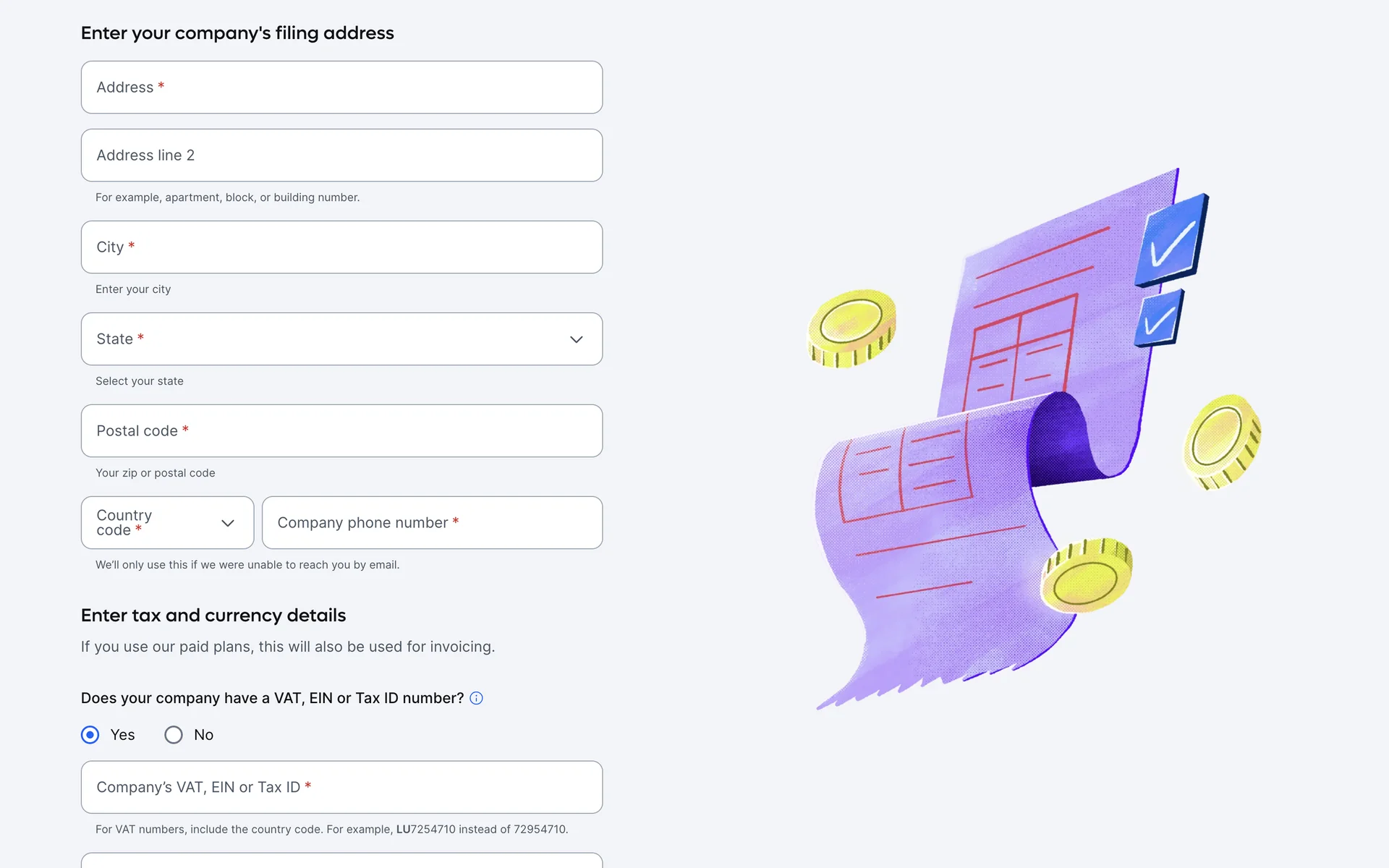Image resolution: width=1389 pixels, height=868 pixels.
Task: Click the gold coin beneath the receipt curl
Action: click(x=1086, y=575)
